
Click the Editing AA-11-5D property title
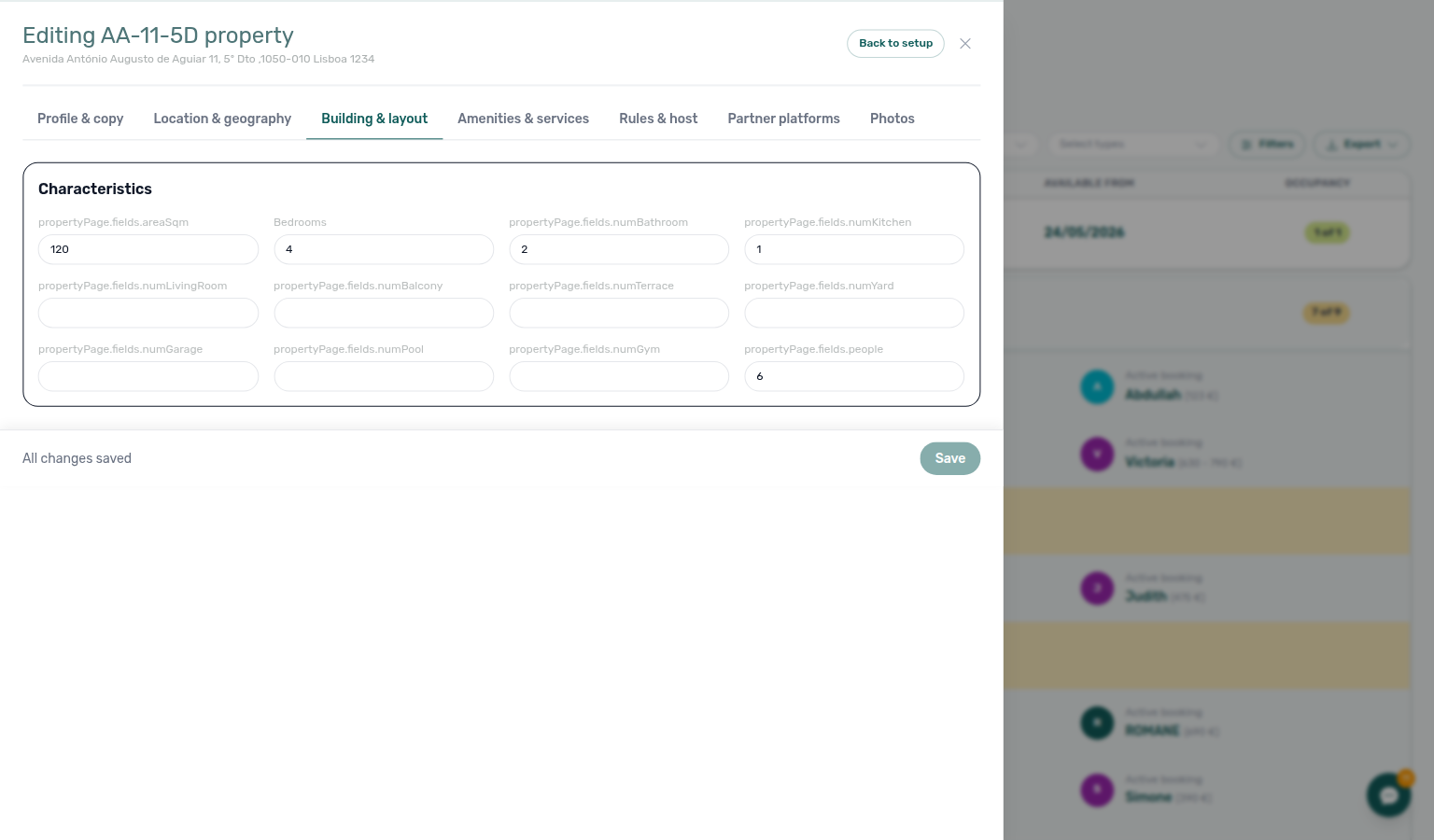[x=158, y=35]
